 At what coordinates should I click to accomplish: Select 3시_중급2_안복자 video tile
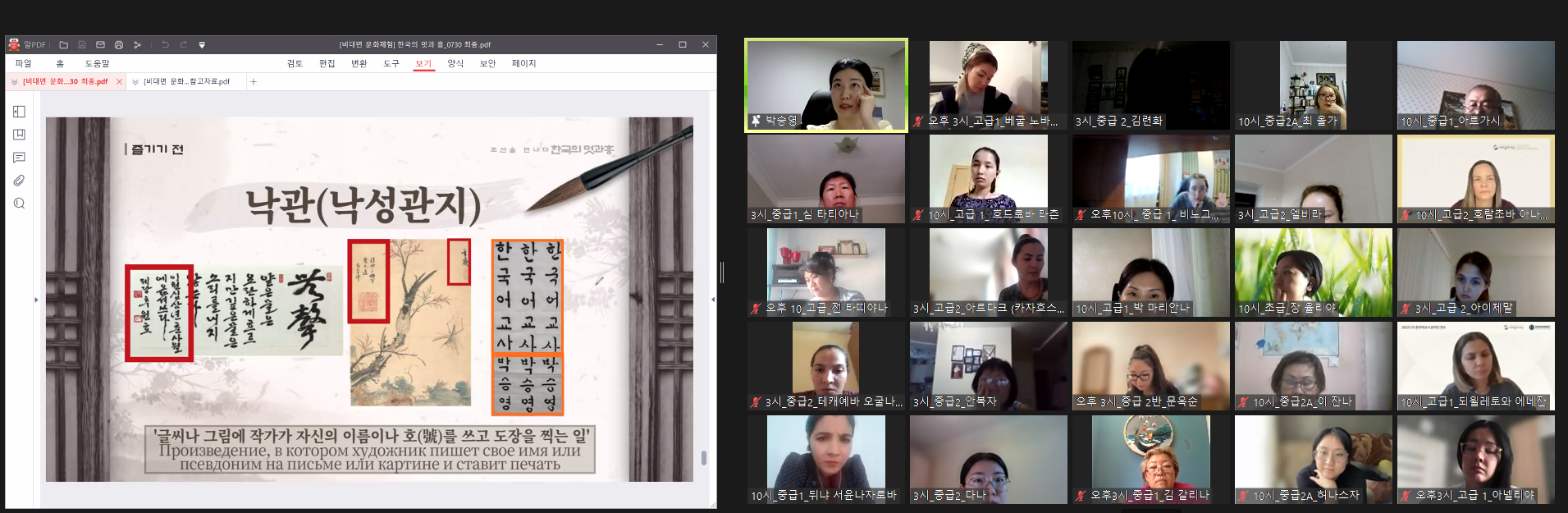pyautogui.click(x=989, y=366)
